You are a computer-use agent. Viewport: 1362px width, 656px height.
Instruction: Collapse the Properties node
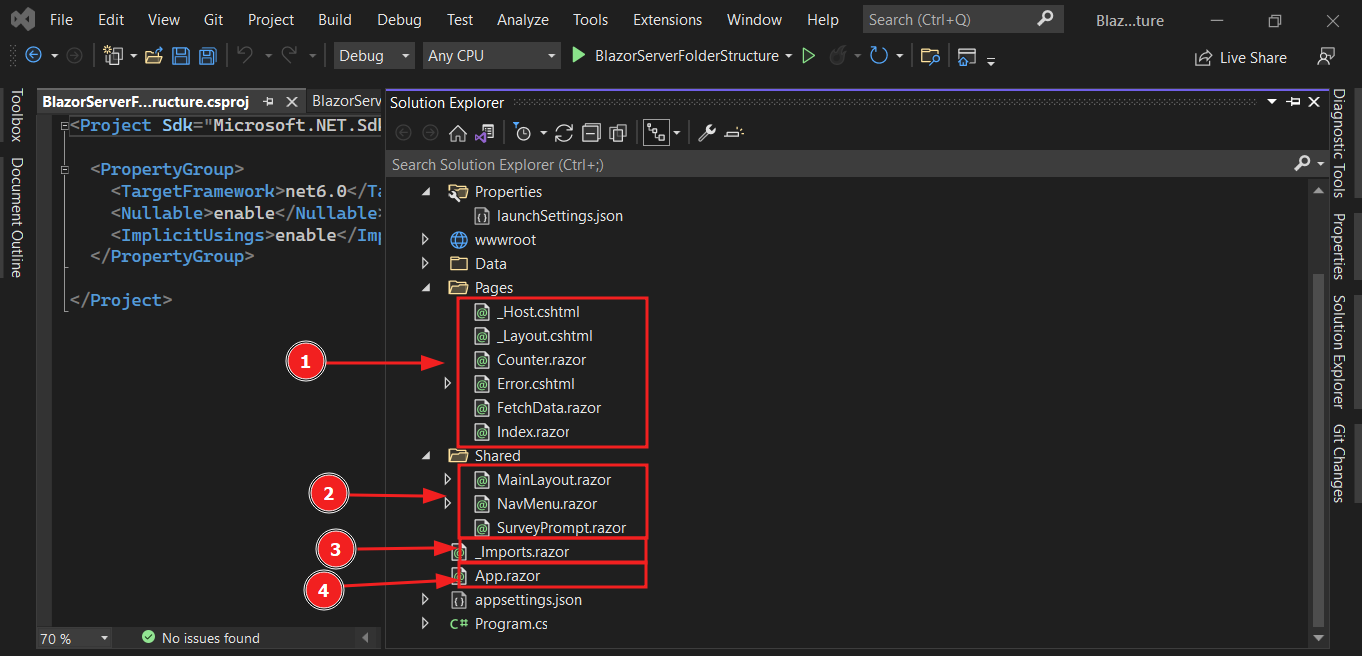tap(425, 192)
